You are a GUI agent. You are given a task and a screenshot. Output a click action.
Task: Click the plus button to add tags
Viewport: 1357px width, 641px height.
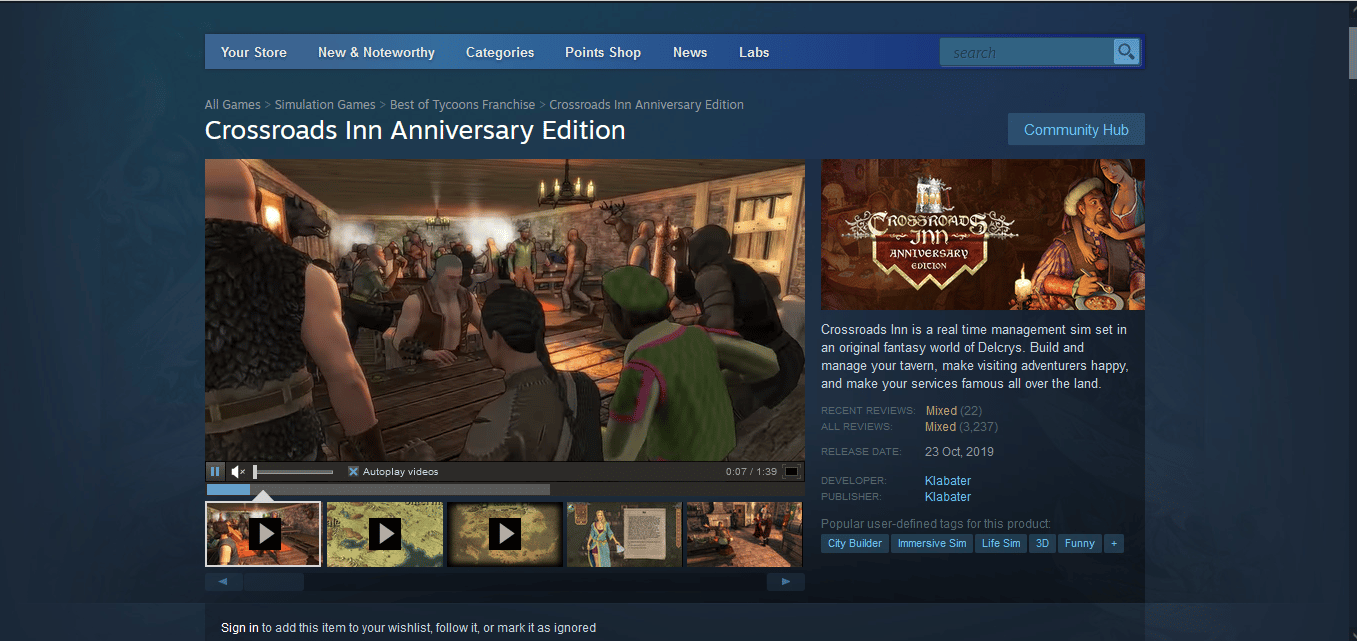coord(1114,544)
